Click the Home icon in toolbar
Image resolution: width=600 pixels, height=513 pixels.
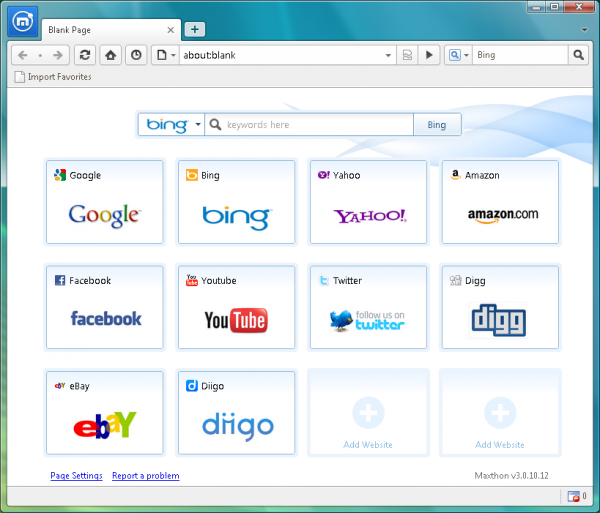pos(111,55)
